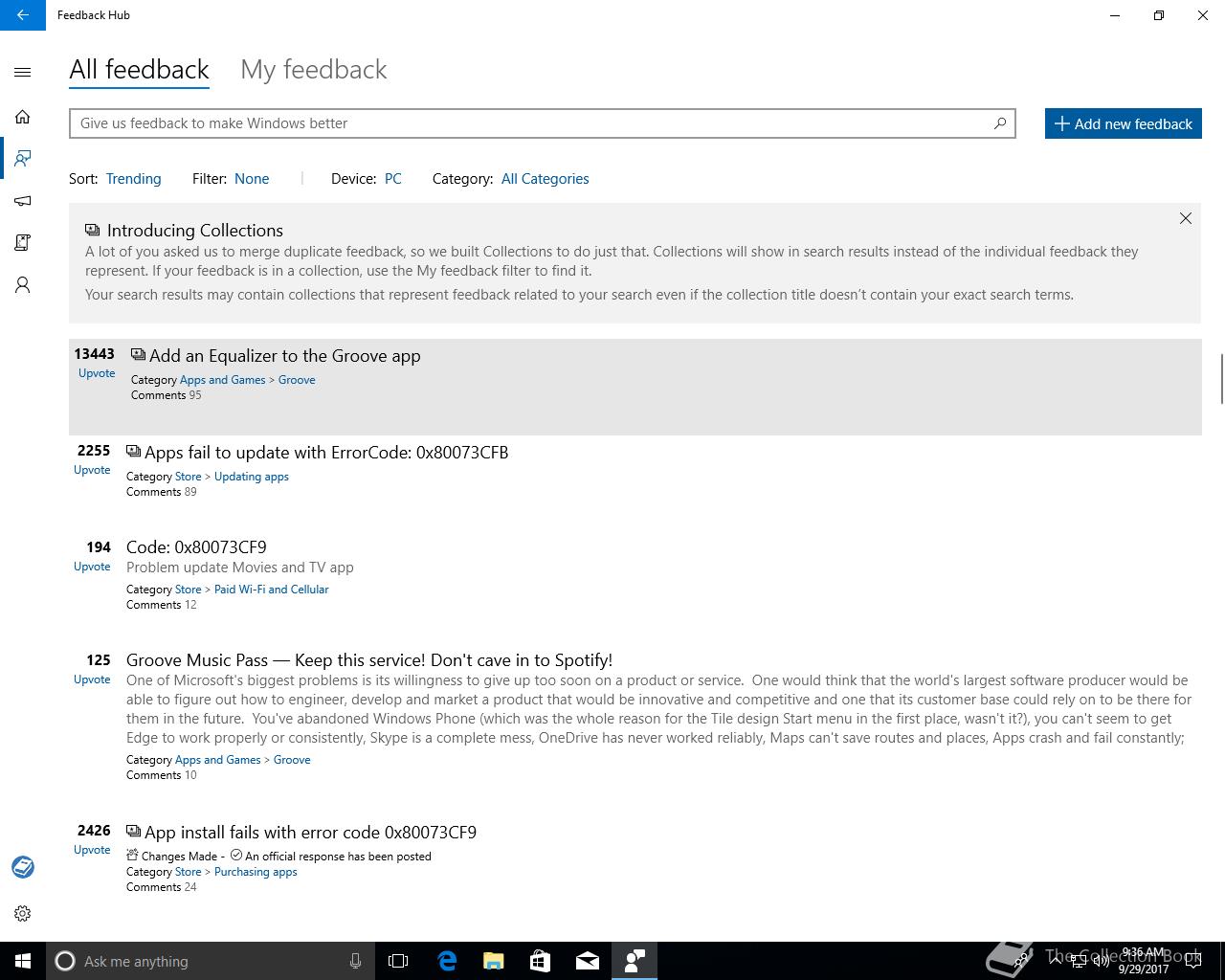The height and width of the screenshot is (980, 1225).
Task: Open Settings gear in sidebar
Action: (23, 913)
